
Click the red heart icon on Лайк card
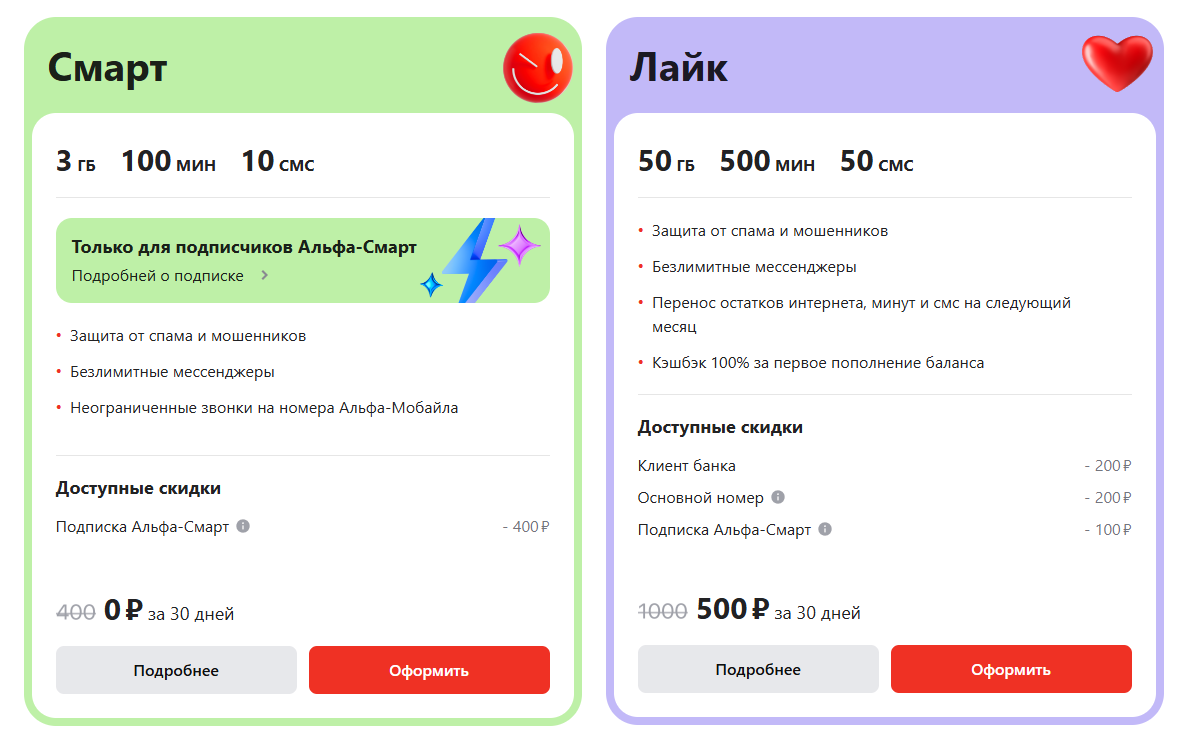(x=1117, y=63)
